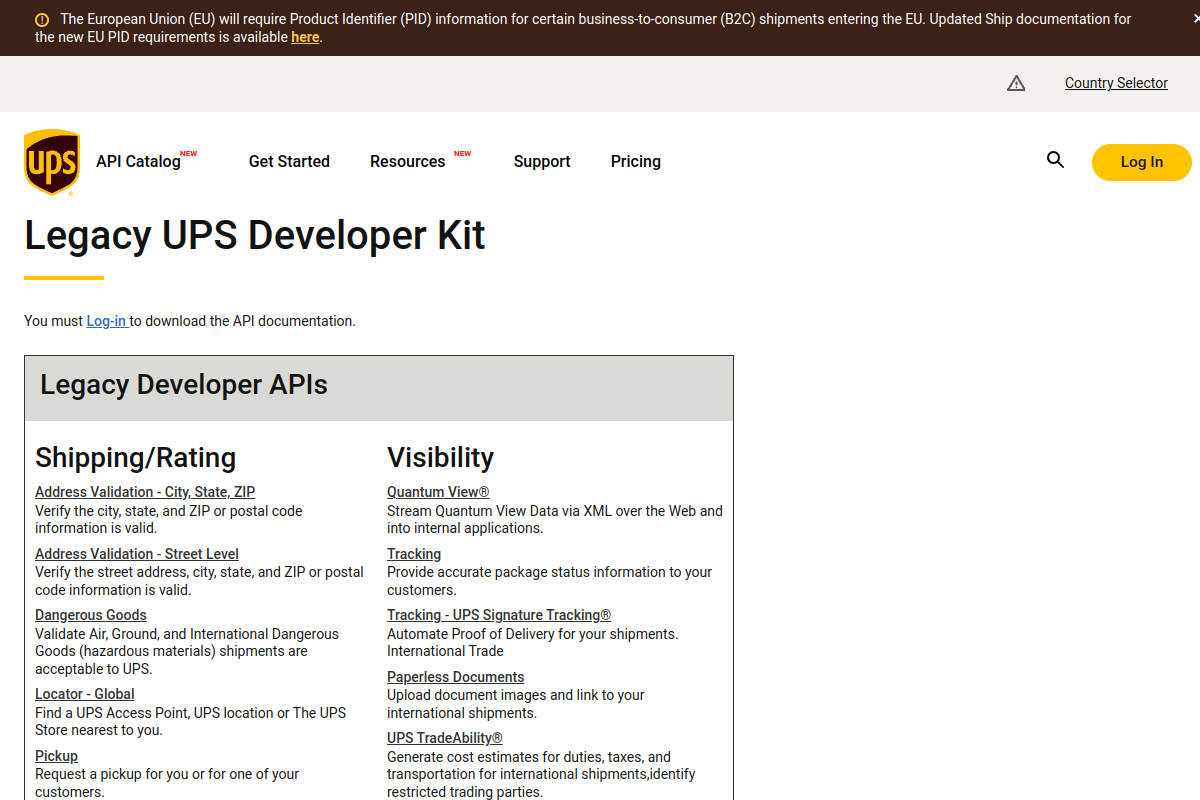The image size is (1200, 800).
Task: Open the Quantum View link
Action: tap(438, 492)
